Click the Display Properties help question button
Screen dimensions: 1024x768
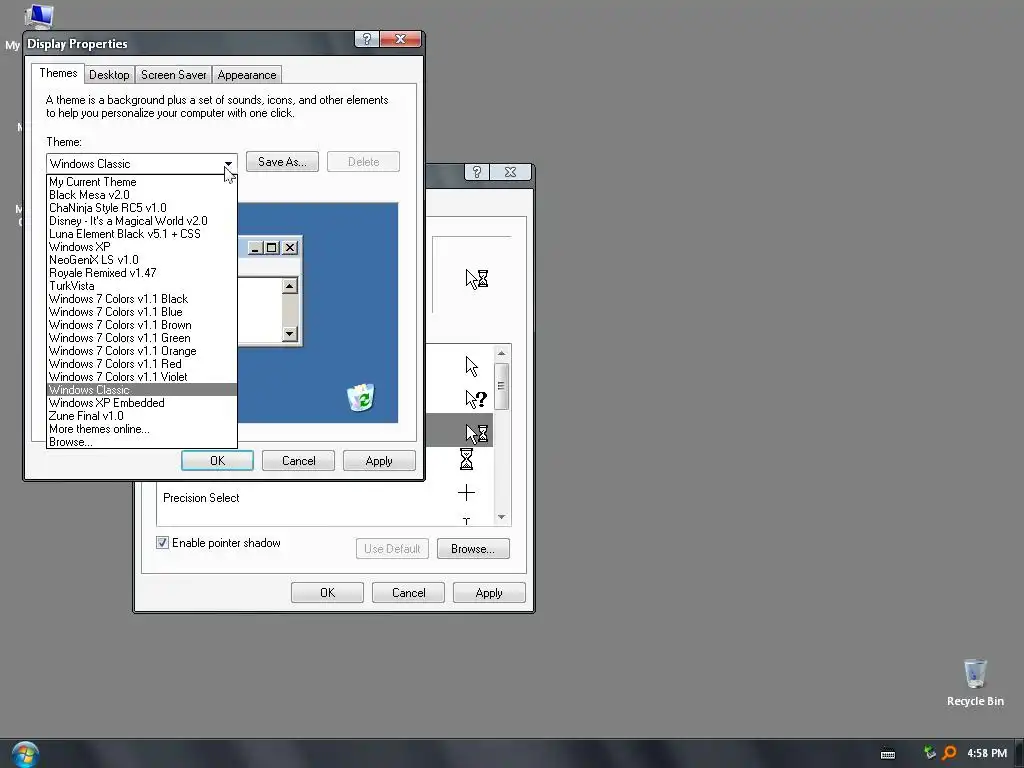coord(366,39)
